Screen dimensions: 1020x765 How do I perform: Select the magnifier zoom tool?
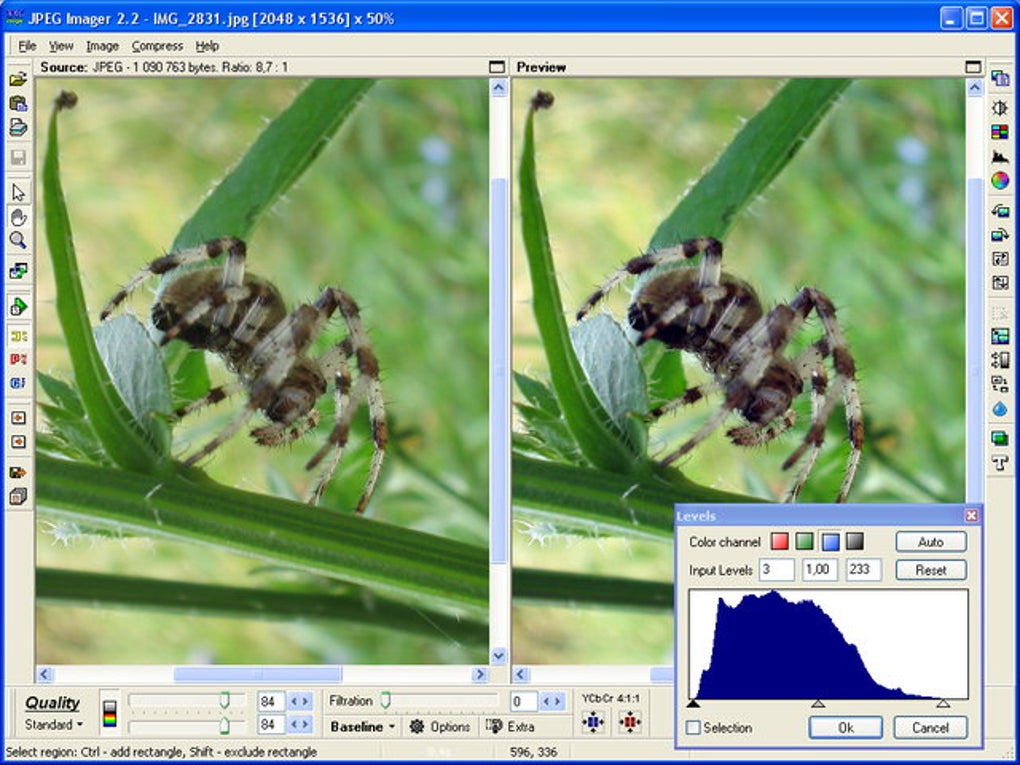pyautogui.click(x=18, y=240)
